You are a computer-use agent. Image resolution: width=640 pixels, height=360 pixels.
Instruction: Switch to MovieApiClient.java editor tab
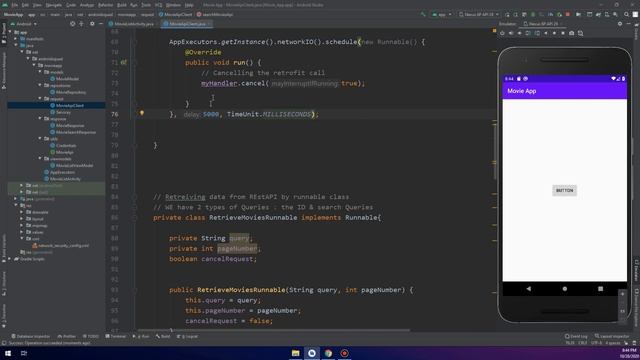(x=187, y=24)
